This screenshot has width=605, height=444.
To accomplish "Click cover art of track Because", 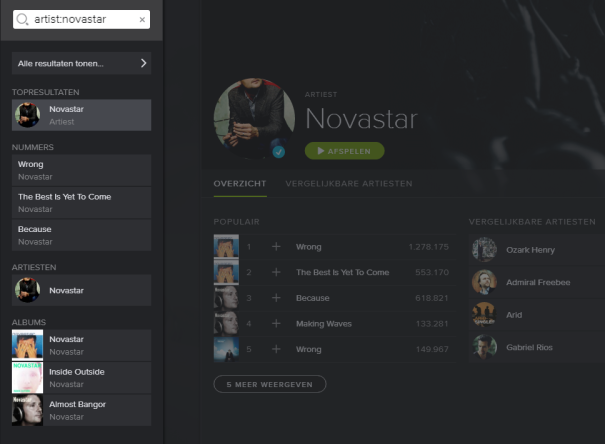I will pos(226,298).
